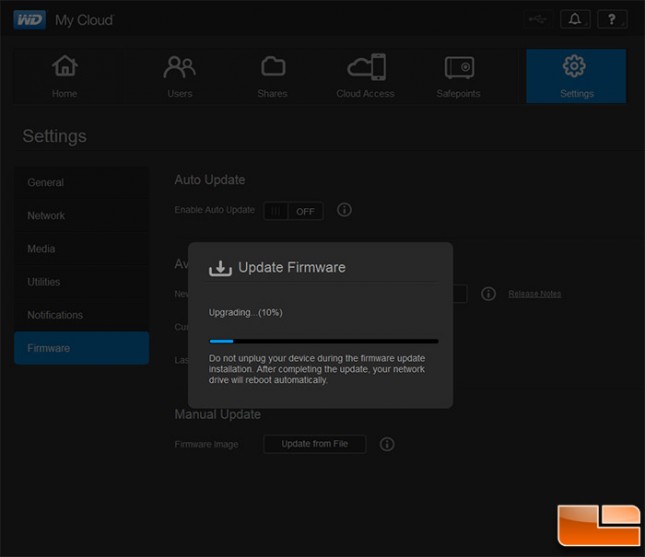Select the Notifications settings tab

(x=55, y=315)
